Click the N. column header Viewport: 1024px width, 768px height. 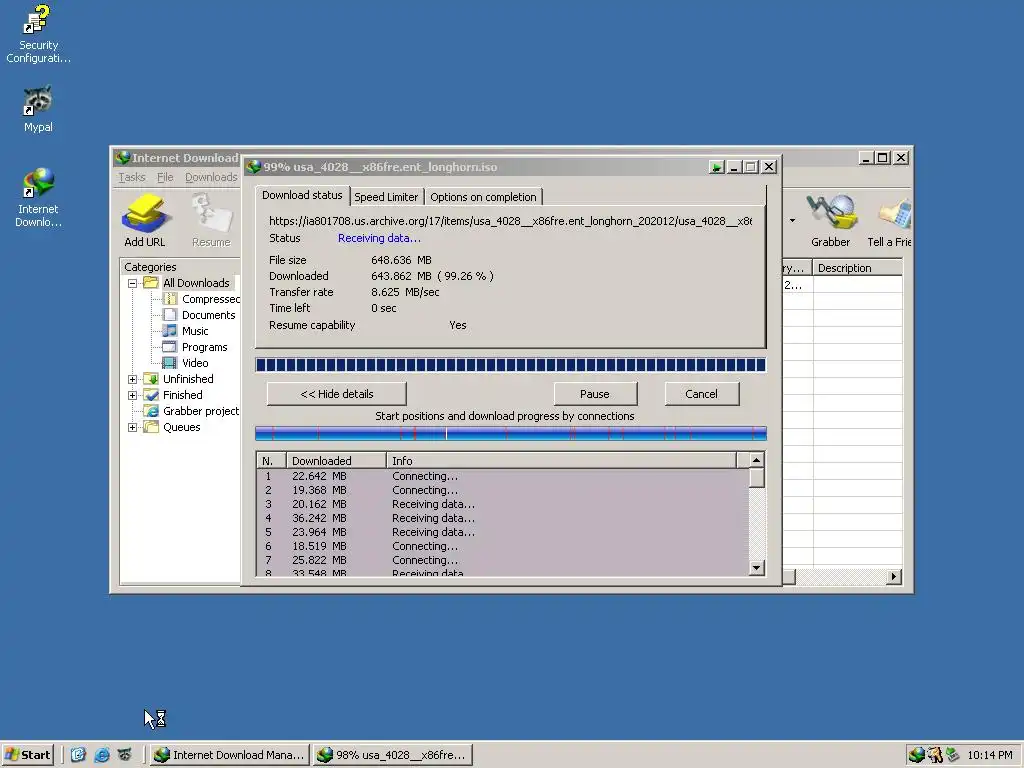272,461
